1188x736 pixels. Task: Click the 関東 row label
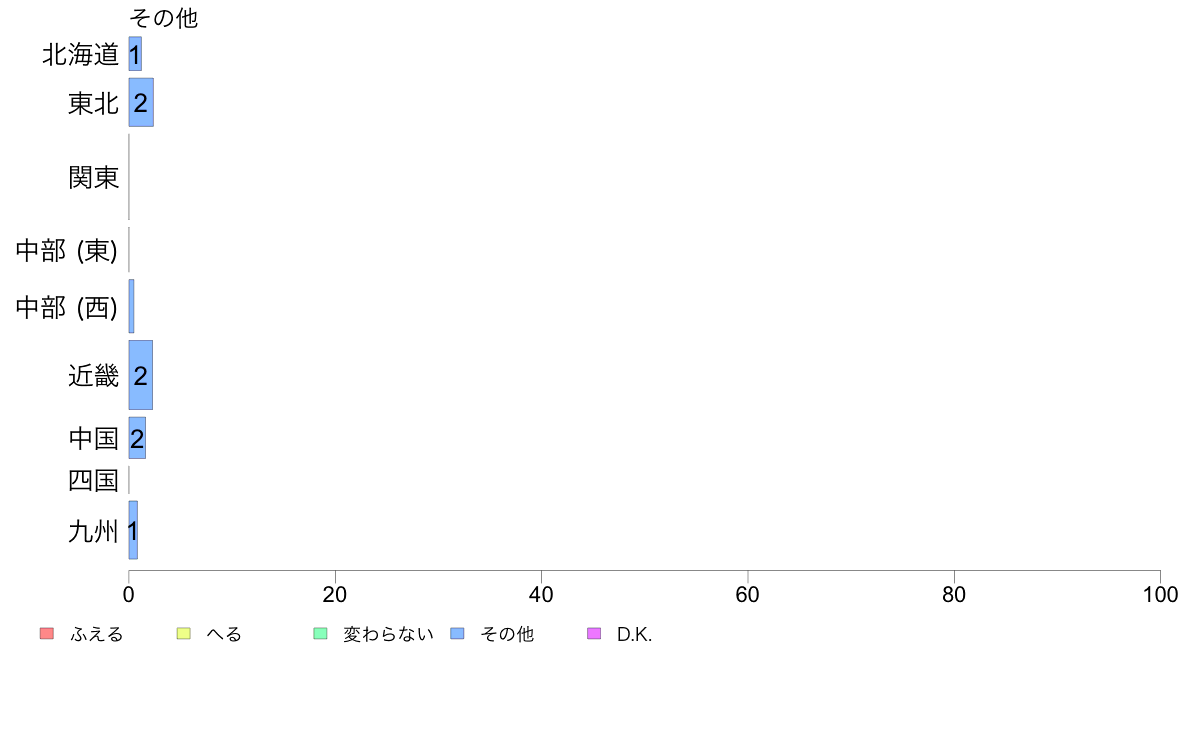(94, 177)
